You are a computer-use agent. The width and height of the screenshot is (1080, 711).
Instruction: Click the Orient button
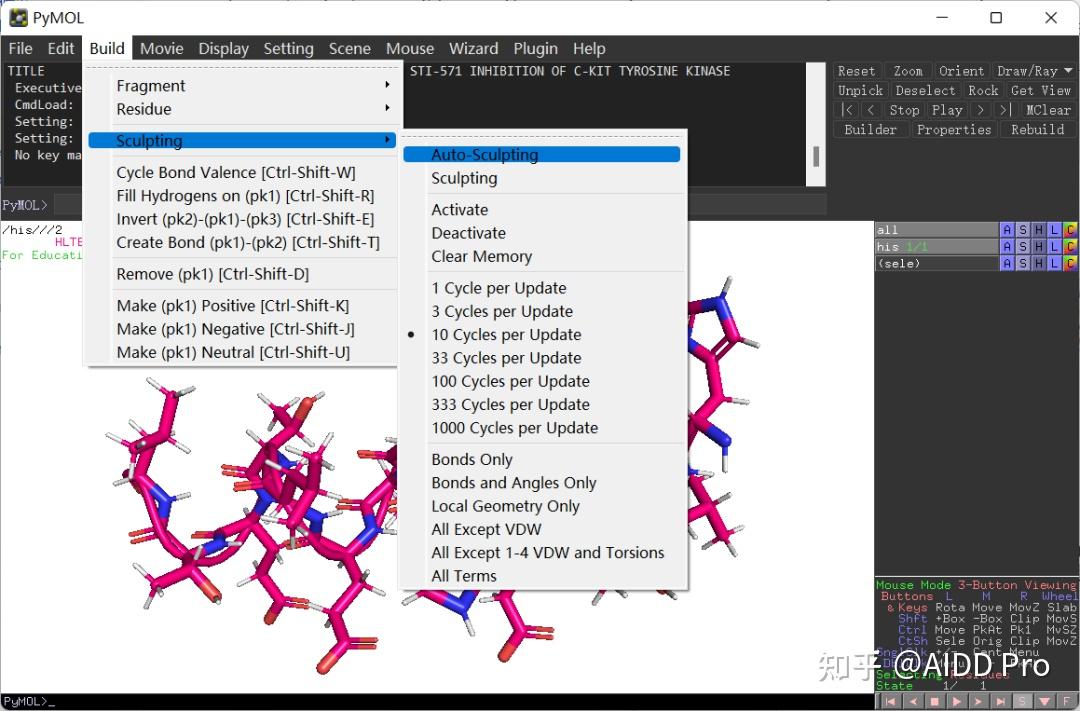click(961, 71)
